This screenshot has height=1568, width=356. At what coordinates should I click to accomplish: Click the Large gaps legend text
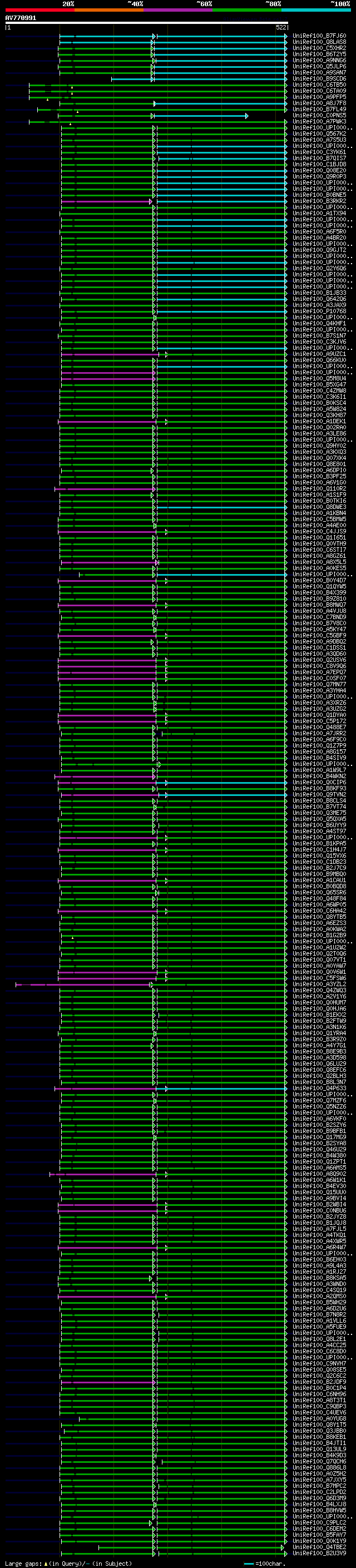pos(68,1563)
